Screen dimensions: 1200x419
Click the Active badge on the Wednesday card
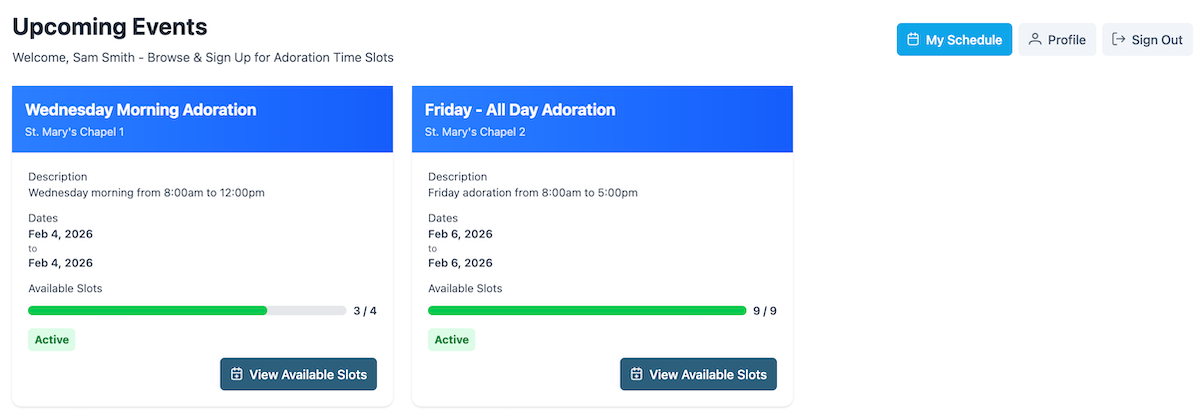click(x=52, y=340)
